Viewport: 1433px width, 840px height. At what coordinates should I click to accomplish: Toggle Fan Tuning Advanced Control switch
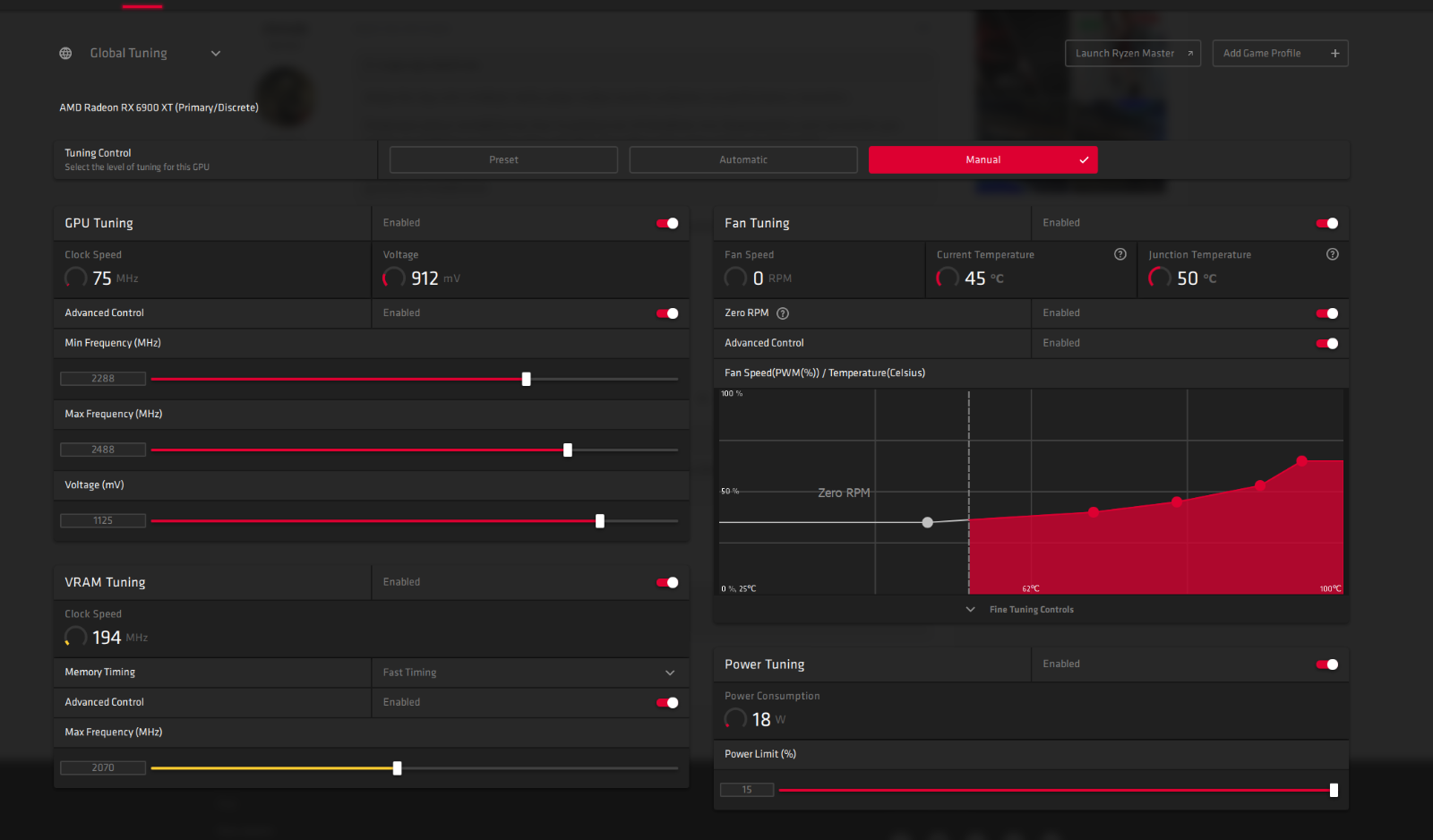click(x=1327, y=343)
